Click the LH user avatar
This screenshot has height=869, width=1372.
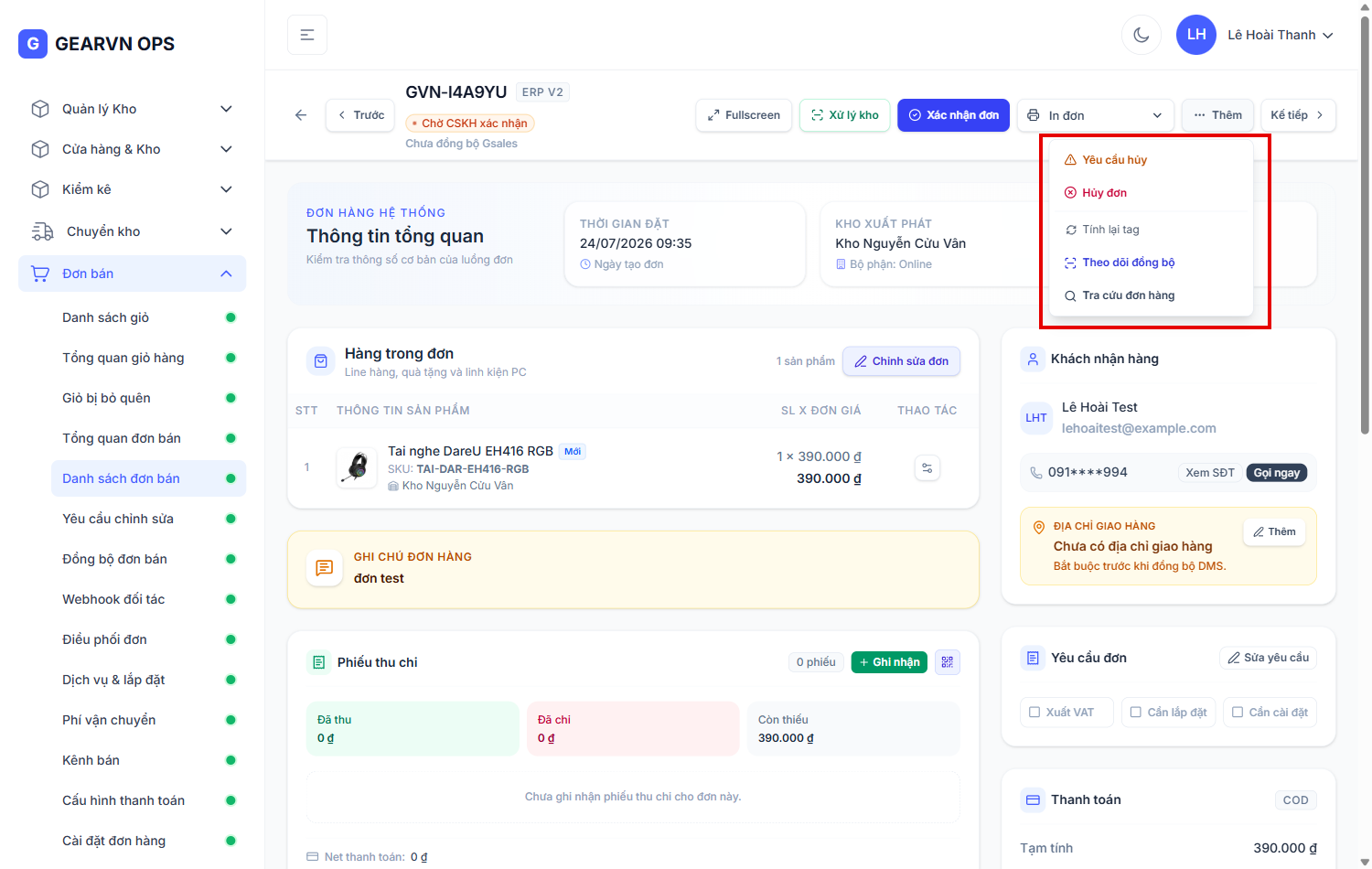pyautogui.click(x=1196, y=35)
